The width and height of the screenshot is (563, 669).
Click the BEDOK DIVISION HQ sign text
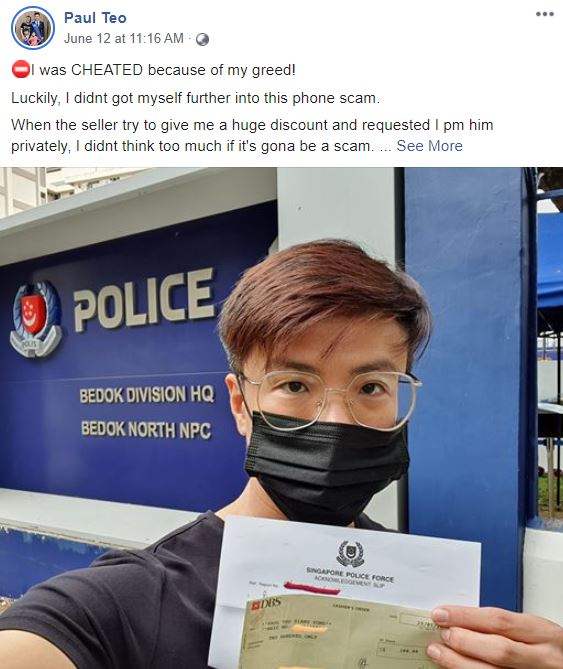tap(147, 395)
